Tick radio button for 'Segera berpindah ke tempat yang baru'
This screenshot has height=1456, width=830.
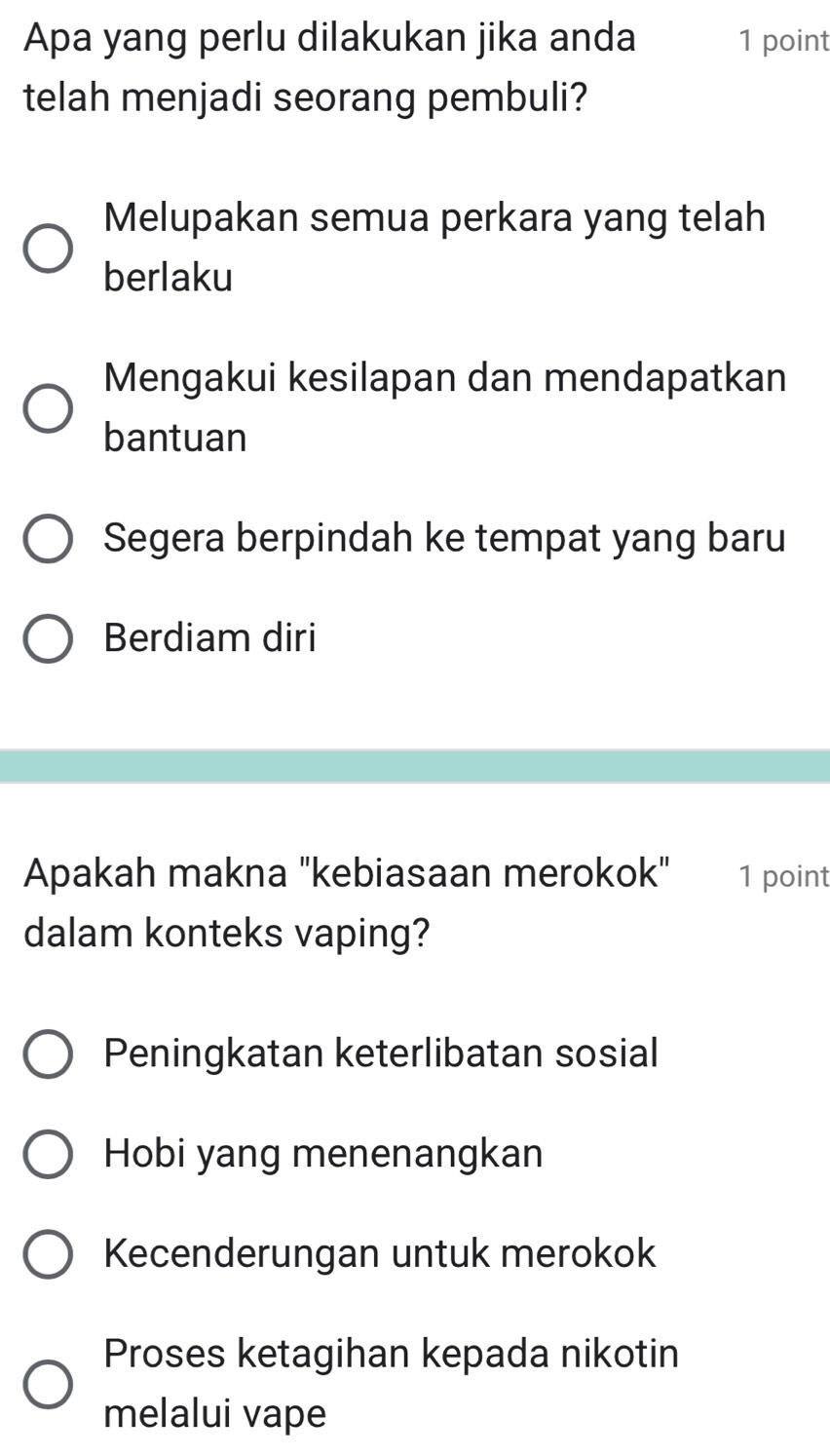48,540
